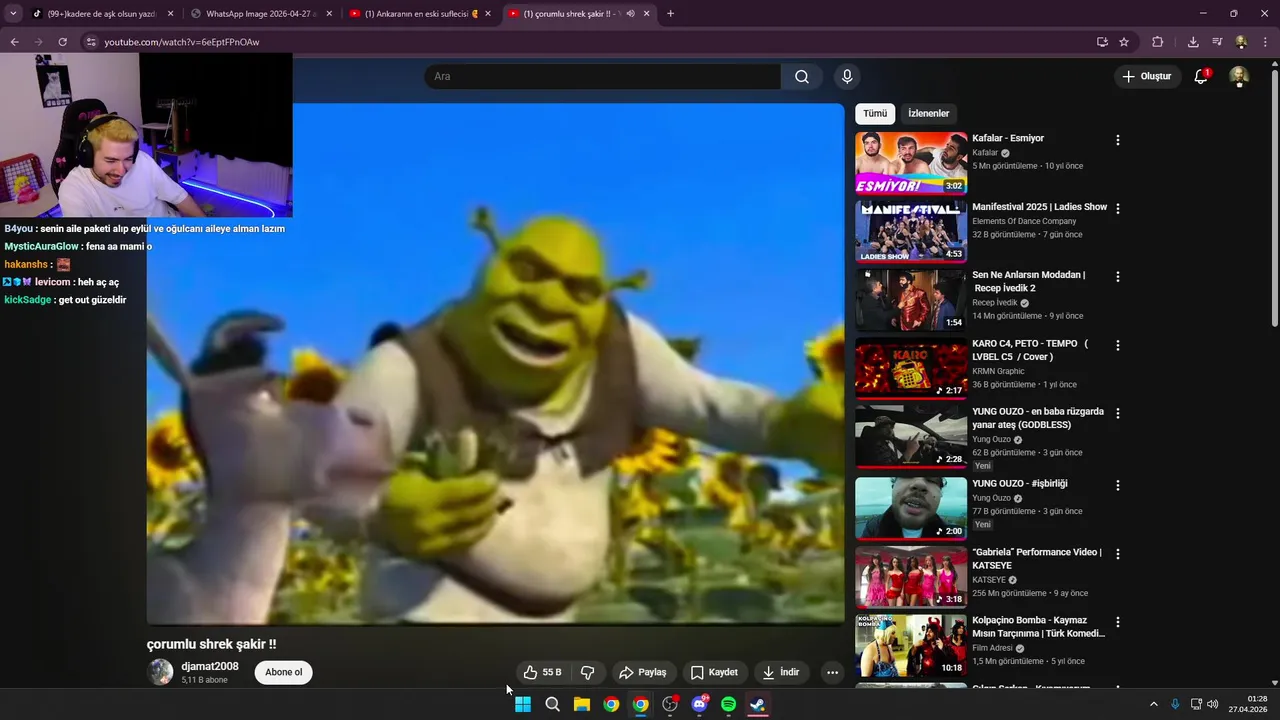Activate voice search microphone icon
This screenshot has height=720, width=1280.
coord(847,76)
